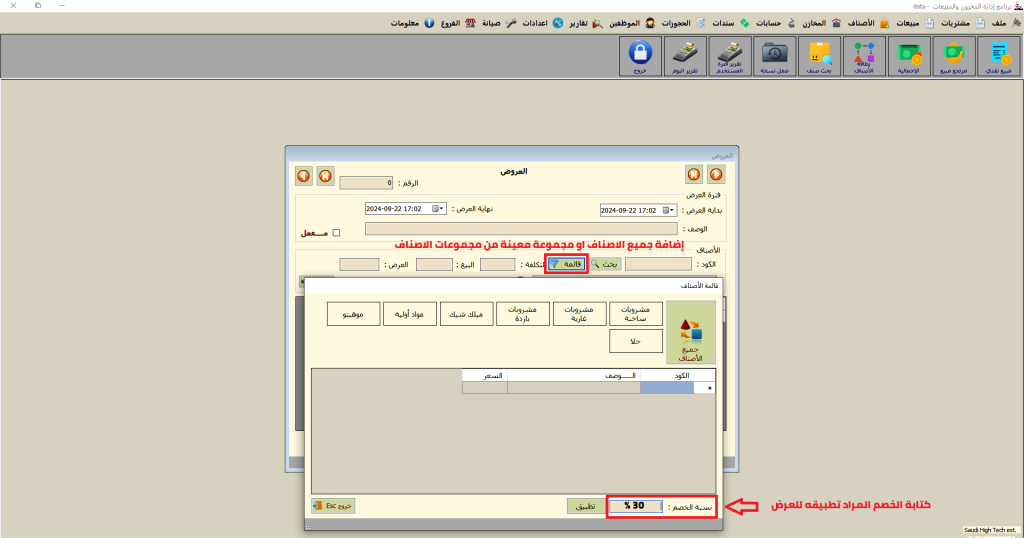
Task: Go to previous offer record arrow
Action: 304,176
